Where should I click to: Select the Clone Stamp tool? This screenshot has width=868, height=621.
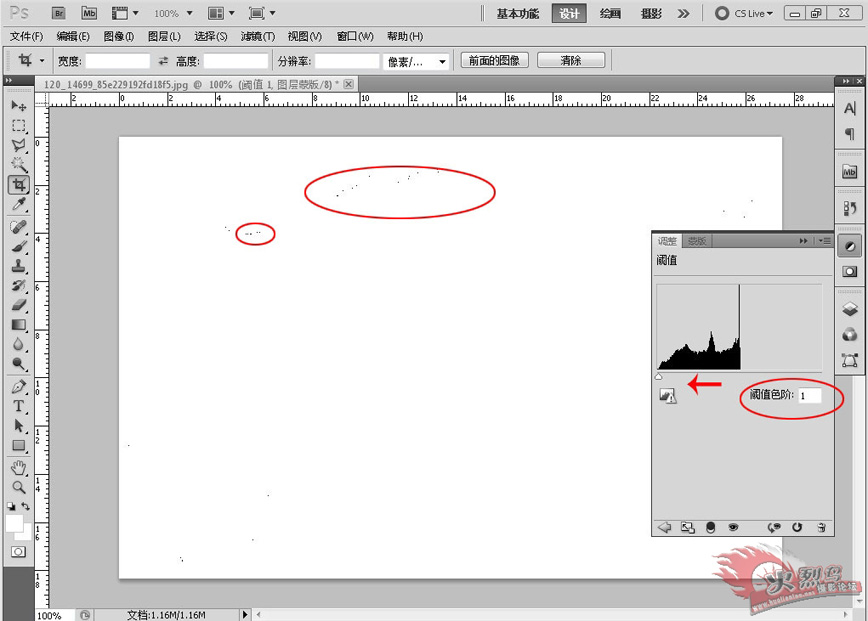coord(18,266)
